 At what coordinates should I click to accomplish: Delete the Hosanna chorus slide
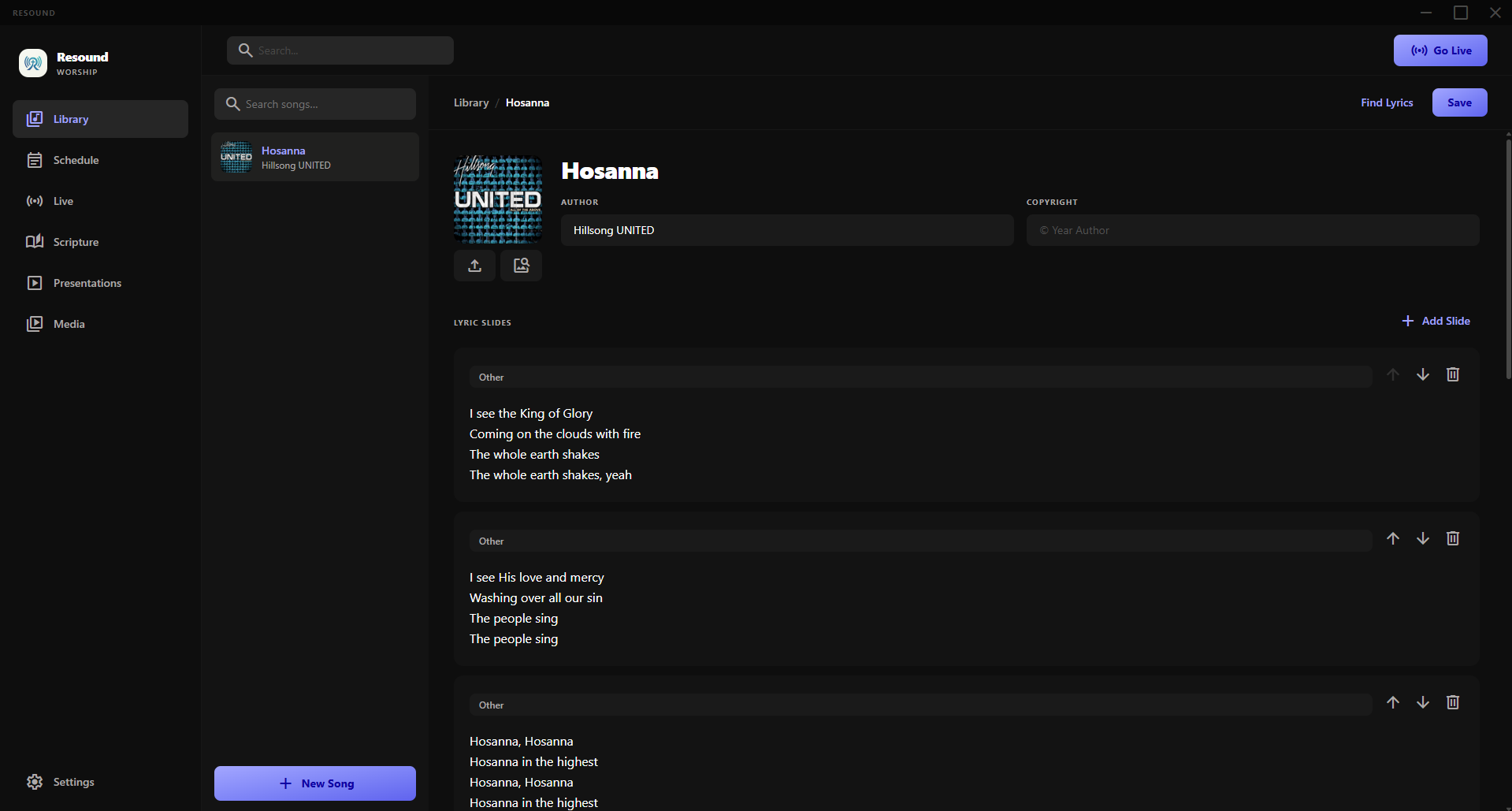(x=1453, y=702)
